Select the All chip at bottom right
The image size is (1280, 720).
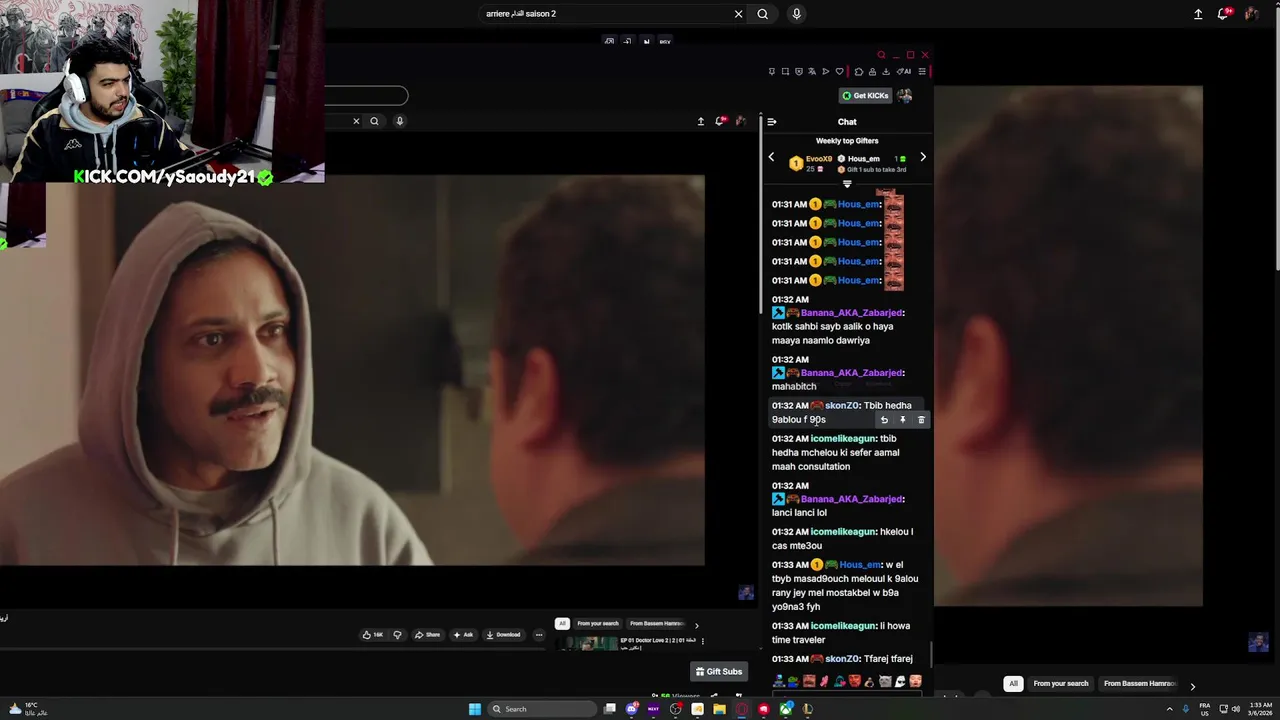[1013, 684]
